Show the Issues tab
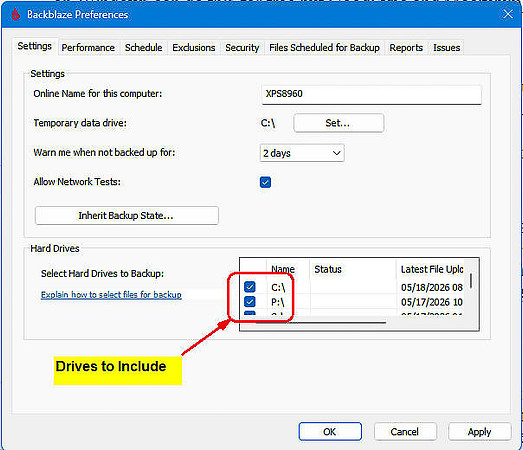 pyautogui.click(x=446, y=48)
